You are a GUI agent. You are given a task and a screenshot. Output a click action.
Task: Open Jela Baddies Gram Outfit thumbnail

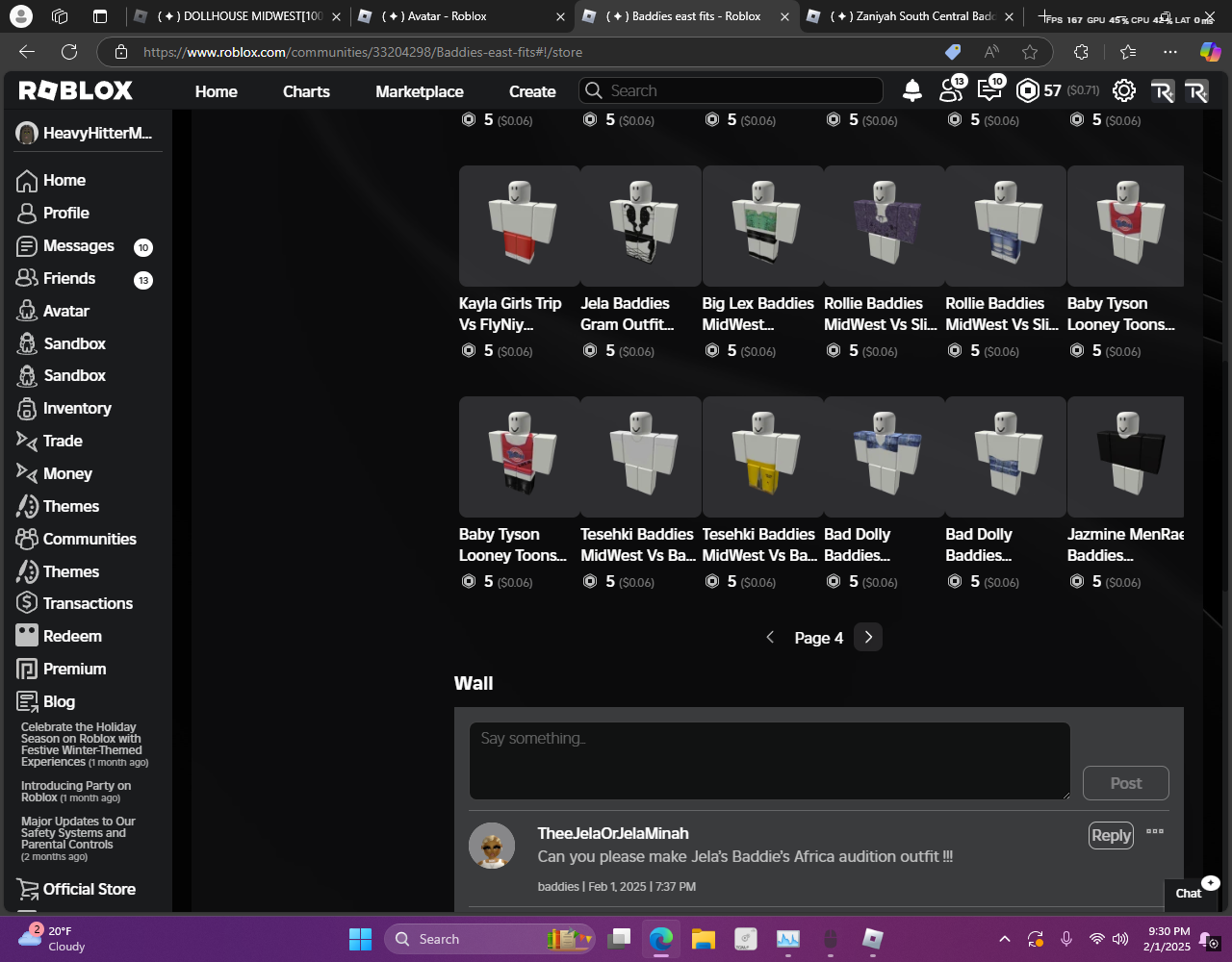coord(641,226)
